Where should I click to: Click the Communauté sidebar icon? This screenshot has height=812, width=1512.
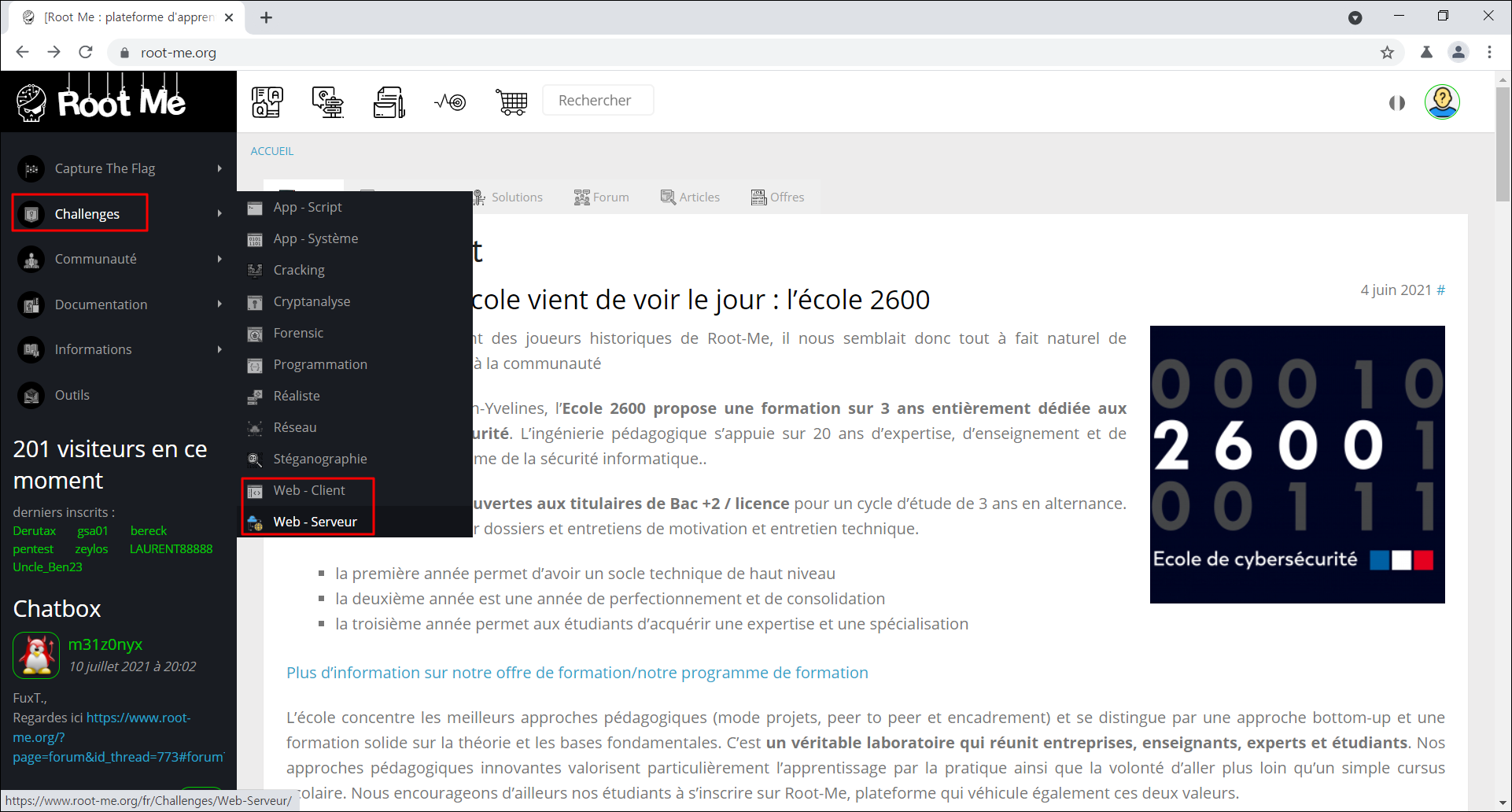[x=31, y=259]
